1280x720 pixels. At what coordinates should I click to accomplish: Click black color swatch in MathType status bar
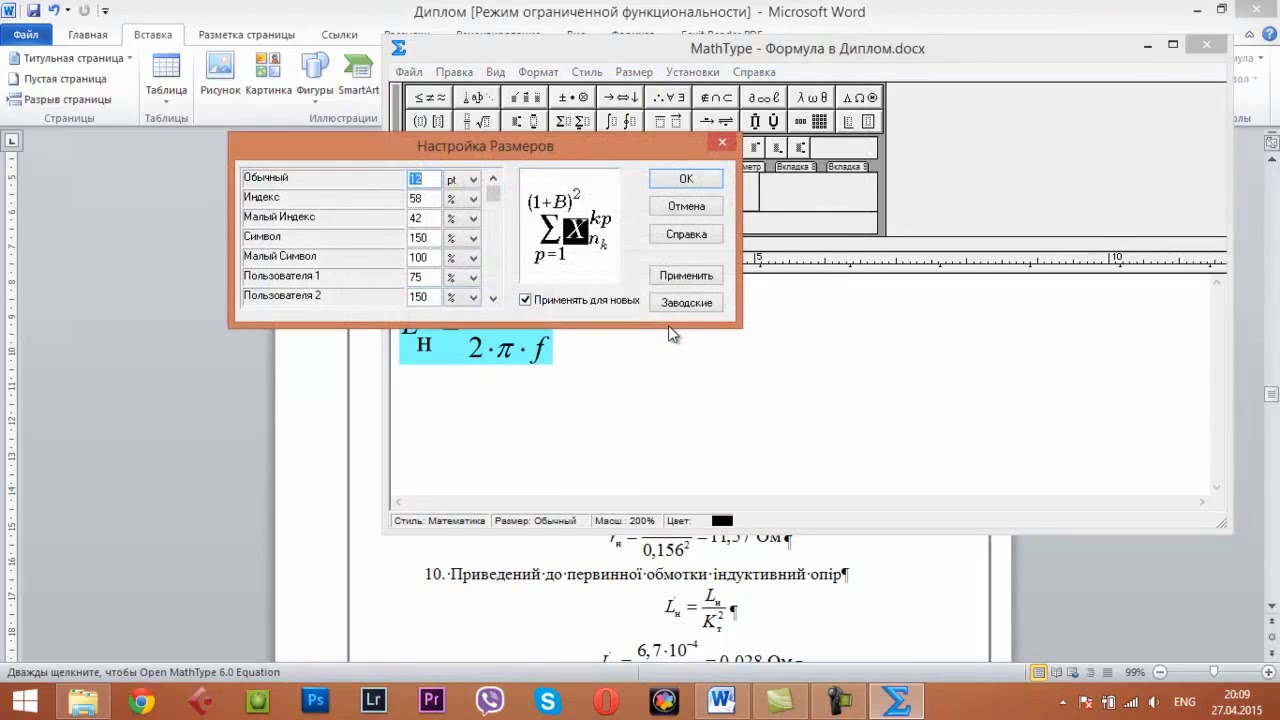click(x=722, y=521)
